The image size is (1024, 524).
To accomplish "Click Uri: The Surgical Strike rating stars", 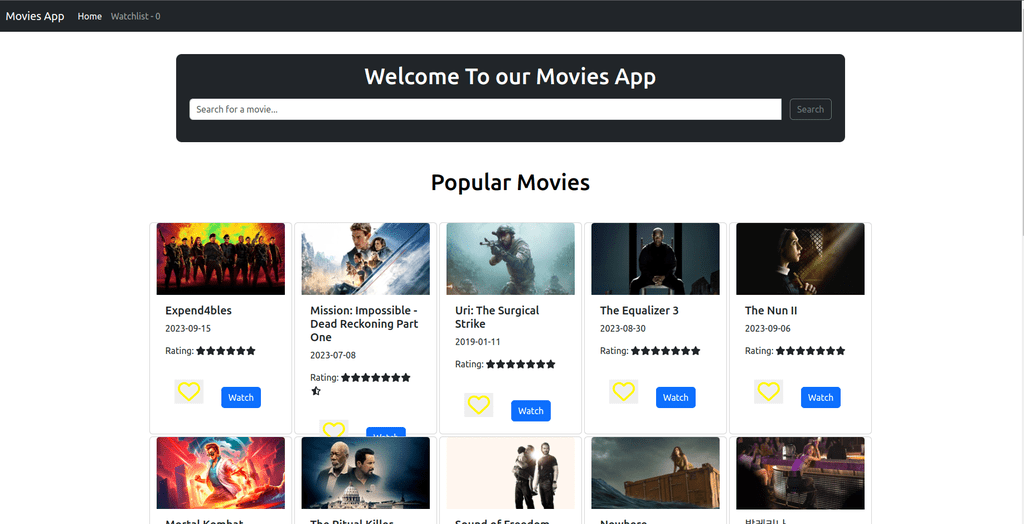I will (x=520, y=364).
